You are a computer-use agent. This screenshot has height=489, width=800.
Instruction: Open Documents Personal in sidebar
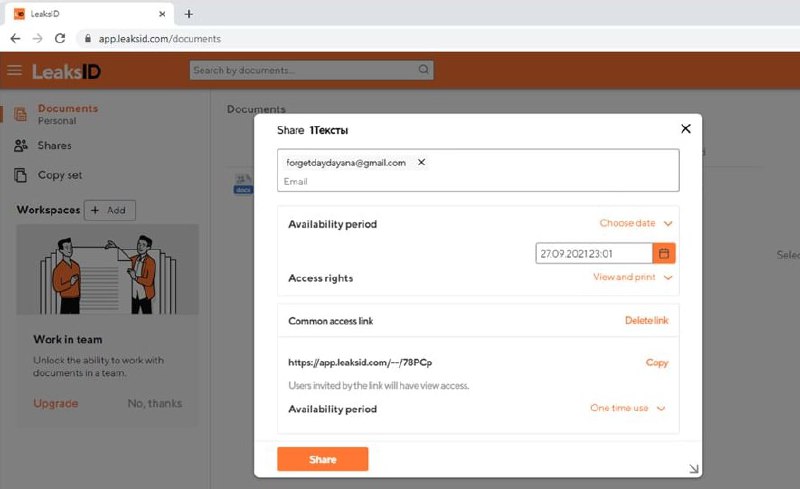(67, 114)
